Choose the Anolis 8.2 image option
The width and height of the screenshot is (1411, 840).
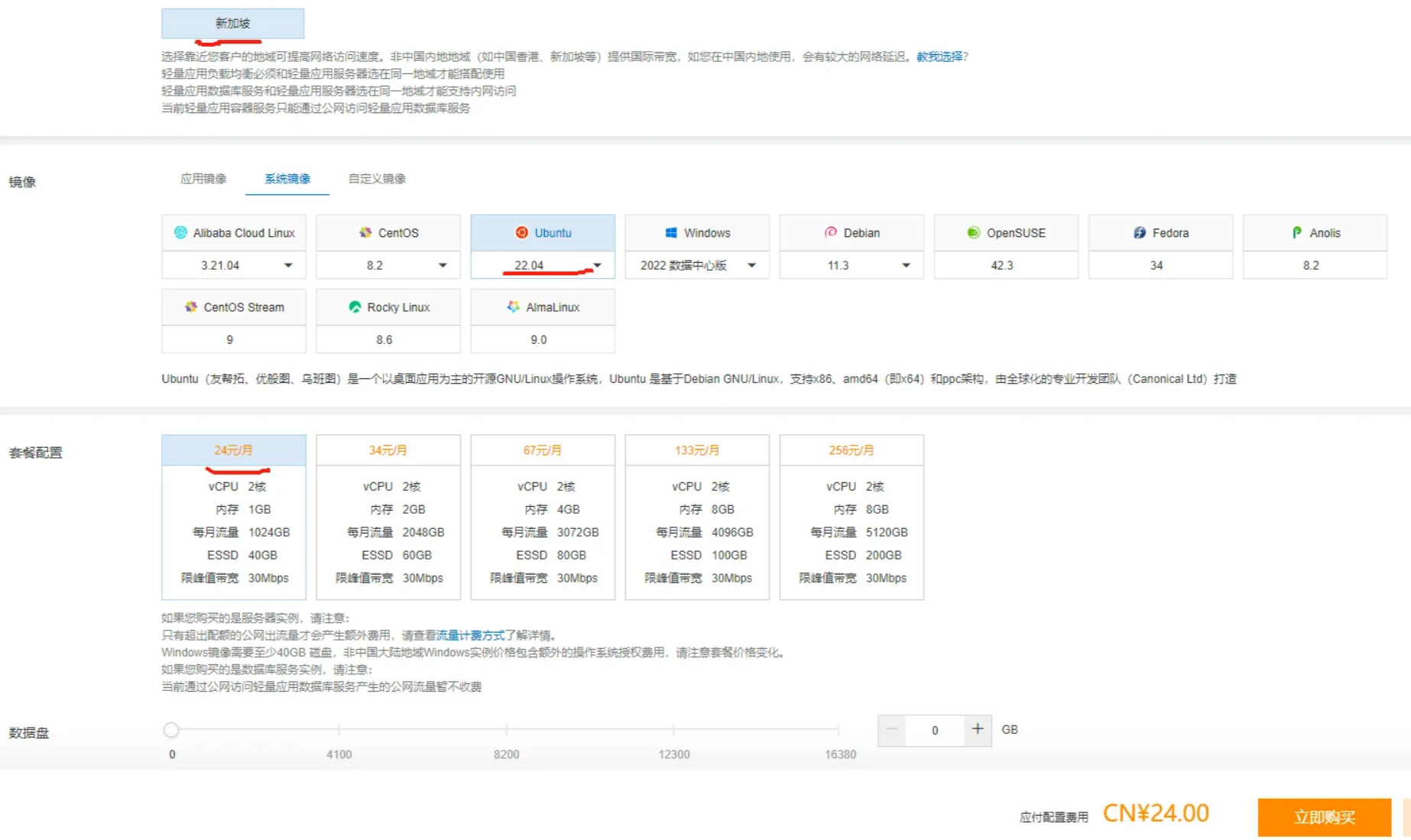(x=1315, y=246)
